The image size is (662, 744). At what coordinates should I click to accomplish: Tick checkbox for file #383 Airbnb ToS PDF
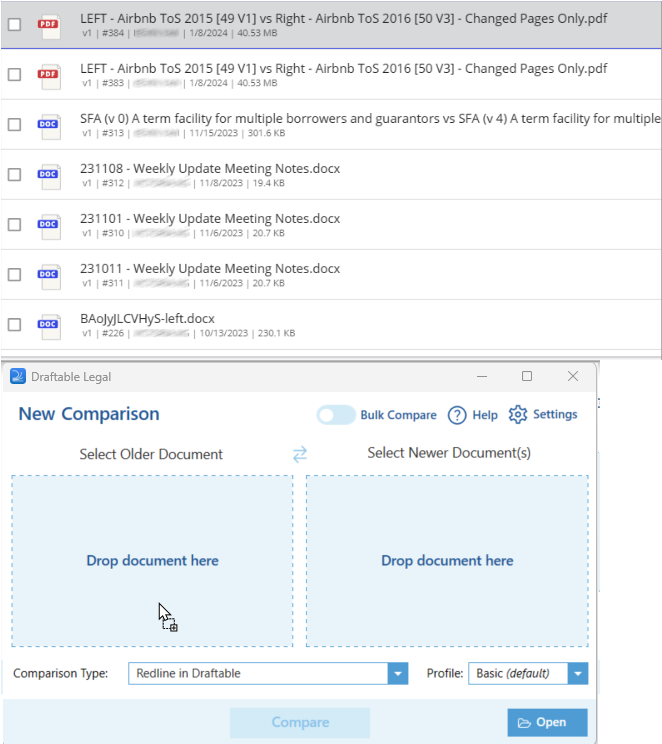click(15, 74)
